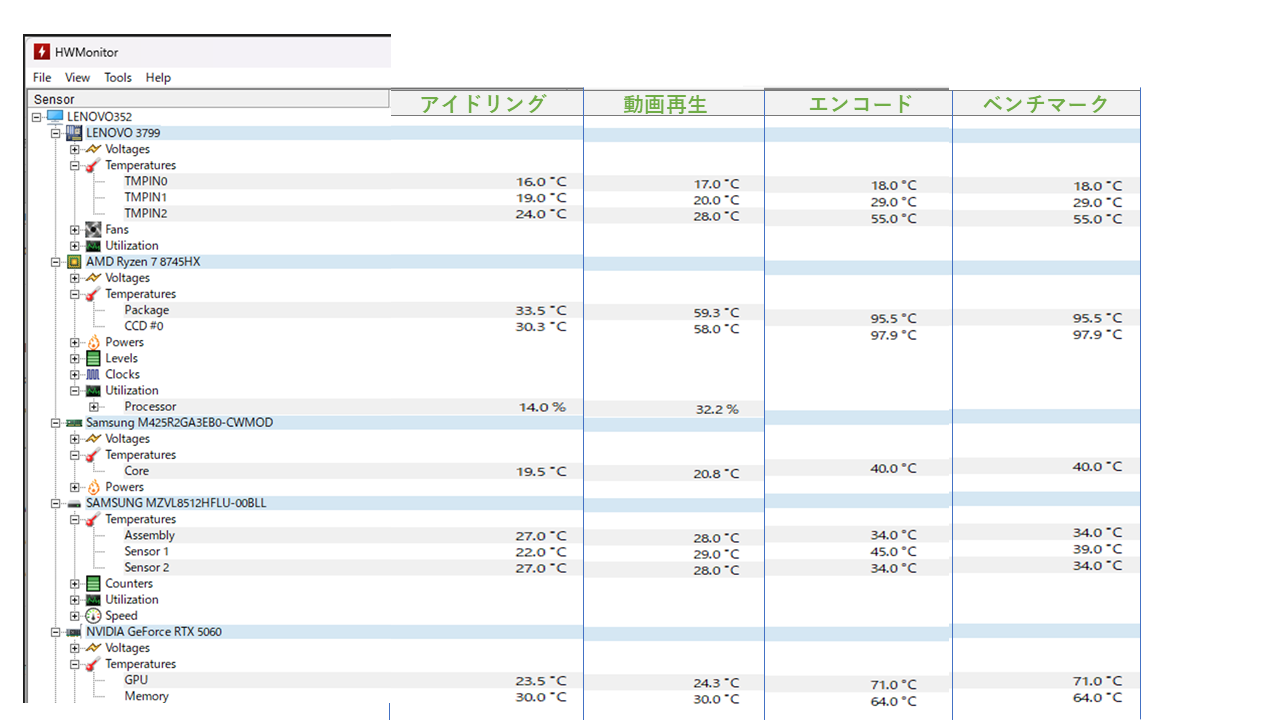Collapse the LENOVO352 root node
This screenshot has height=720, width=1280.
[x=37, y=117]
